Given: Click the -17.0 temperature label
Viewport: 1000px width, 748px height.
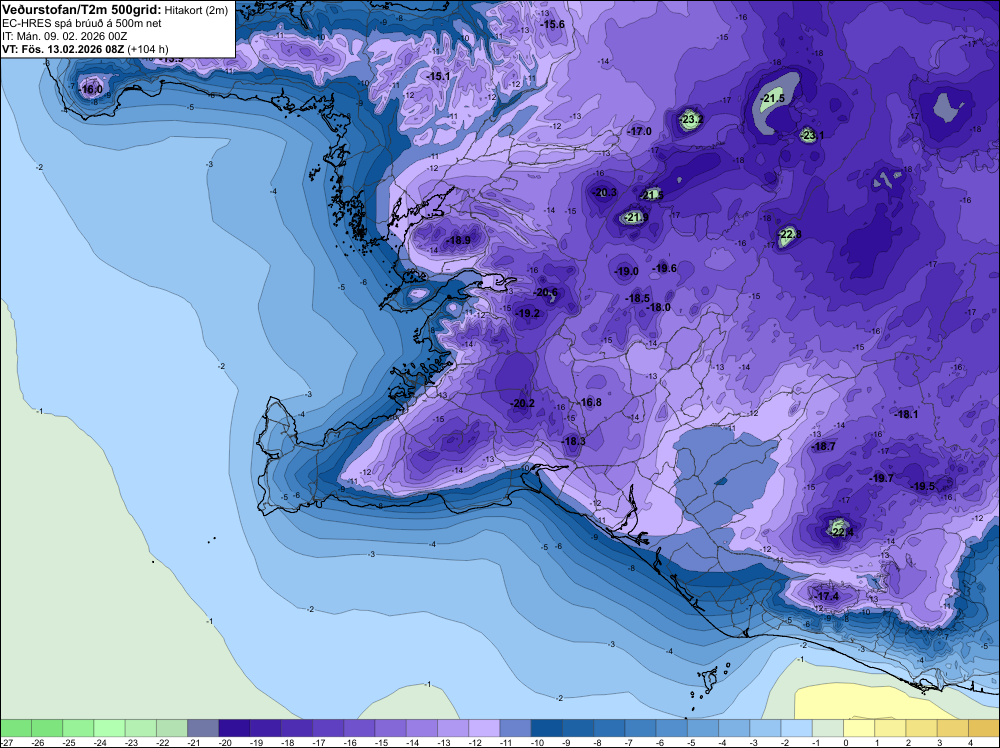Looking at the screenshot, I should point(640,131).
